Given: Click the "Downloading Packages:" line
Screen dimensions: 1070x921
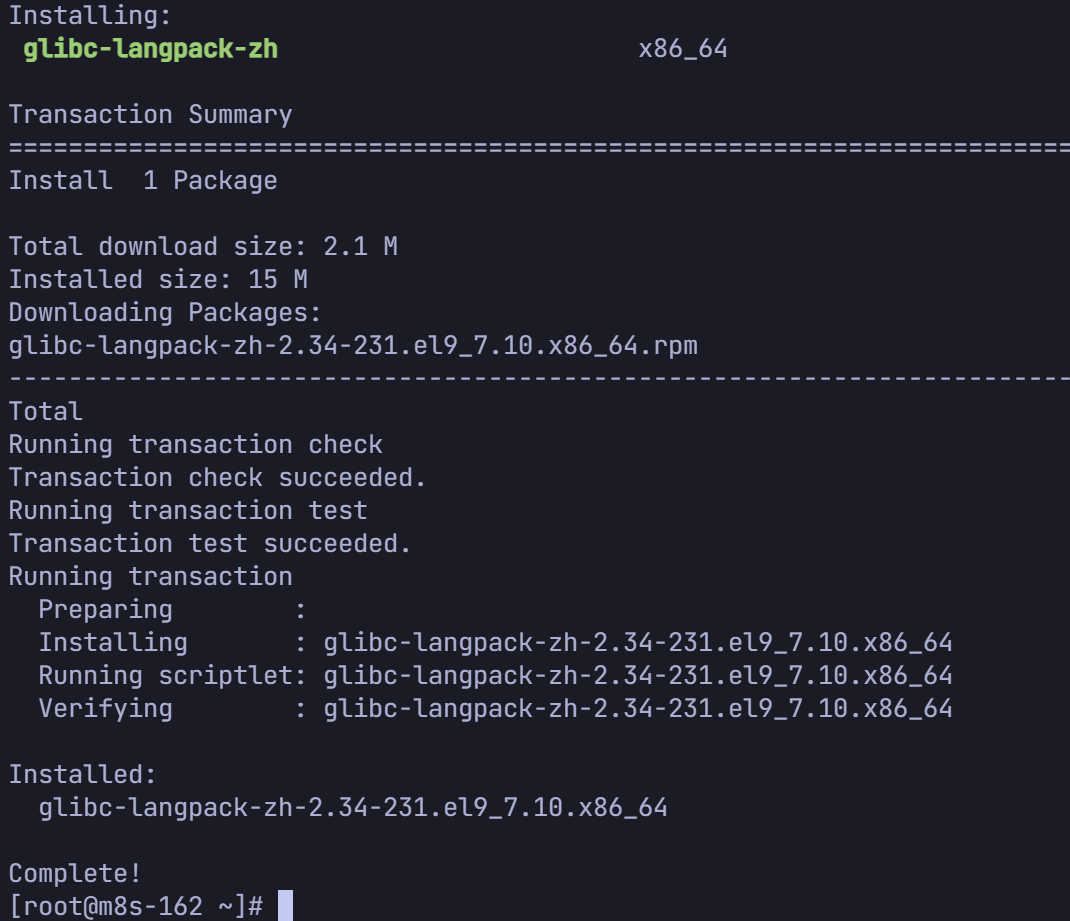Looking at the screenshot, I should tap(165, 312).
